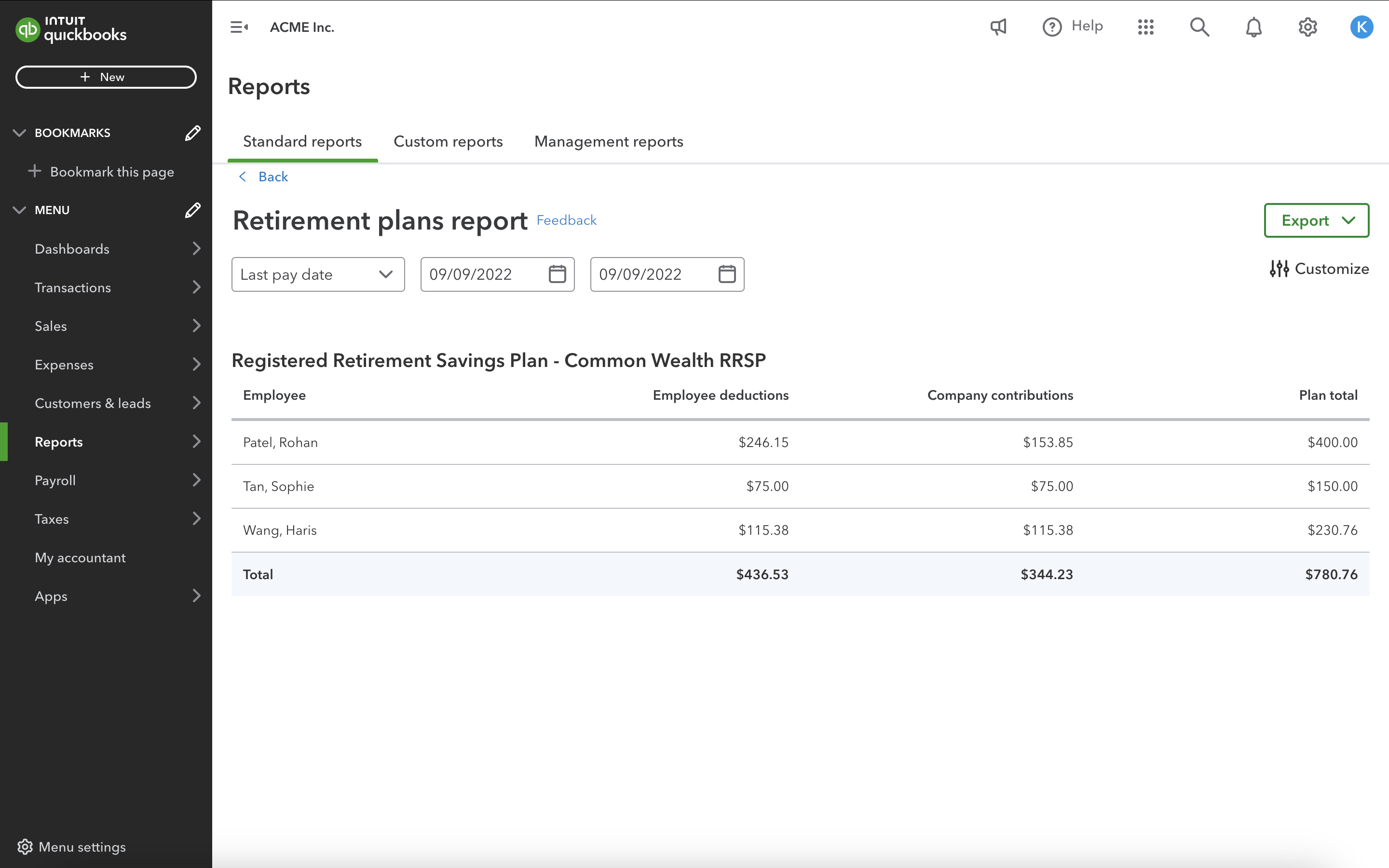Open the Export dropdown button

[1316, 220]
